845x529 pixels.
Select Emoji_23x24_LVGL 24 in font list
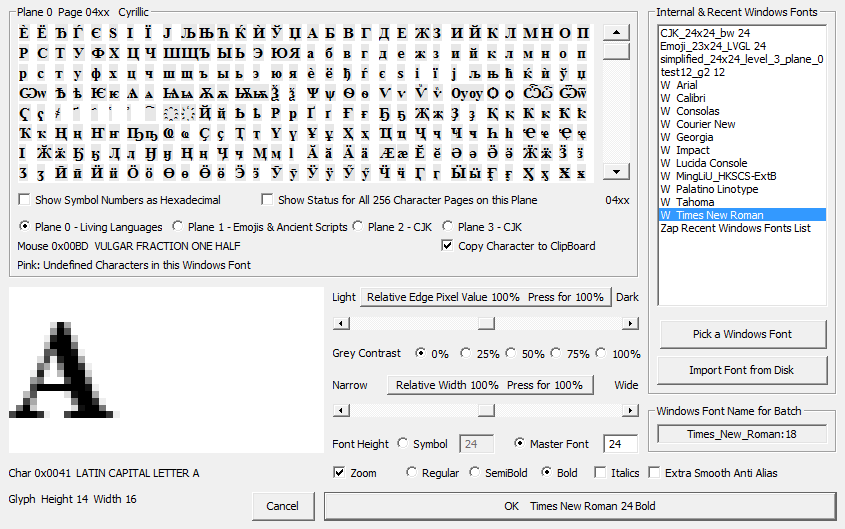click(x=743, y=46)
